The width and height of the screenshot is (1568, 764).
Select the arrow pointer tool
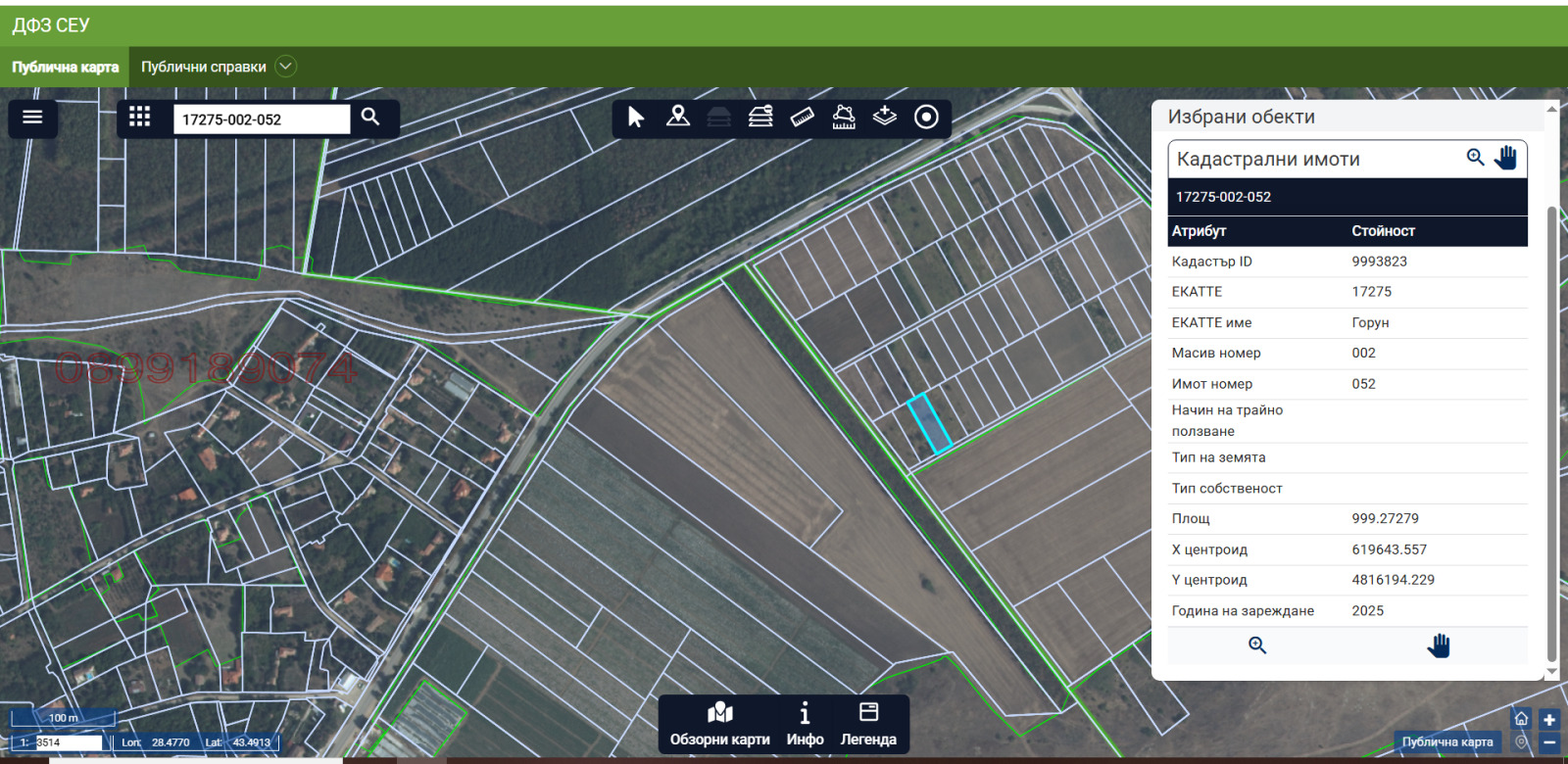click(636, 118)
